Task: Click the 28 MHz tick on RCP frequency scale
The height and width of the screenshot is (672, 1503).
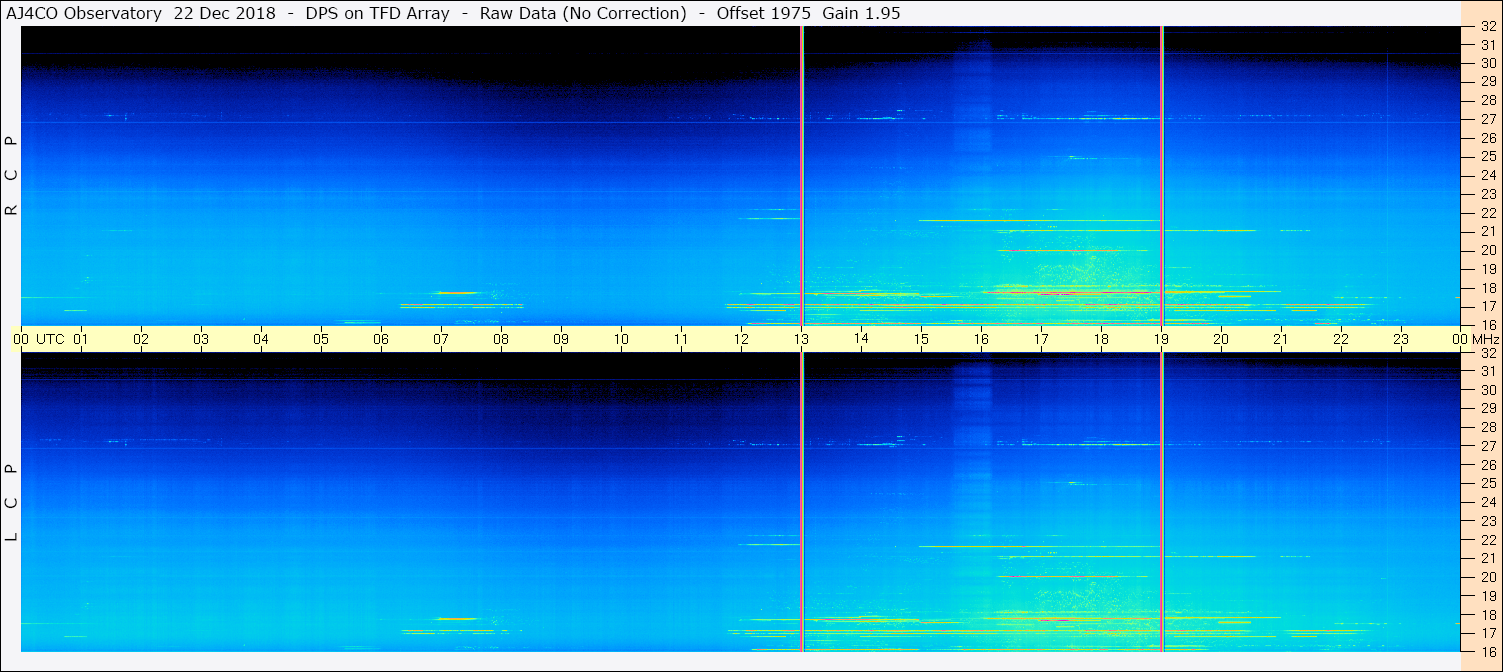Action: point(1488,100)
